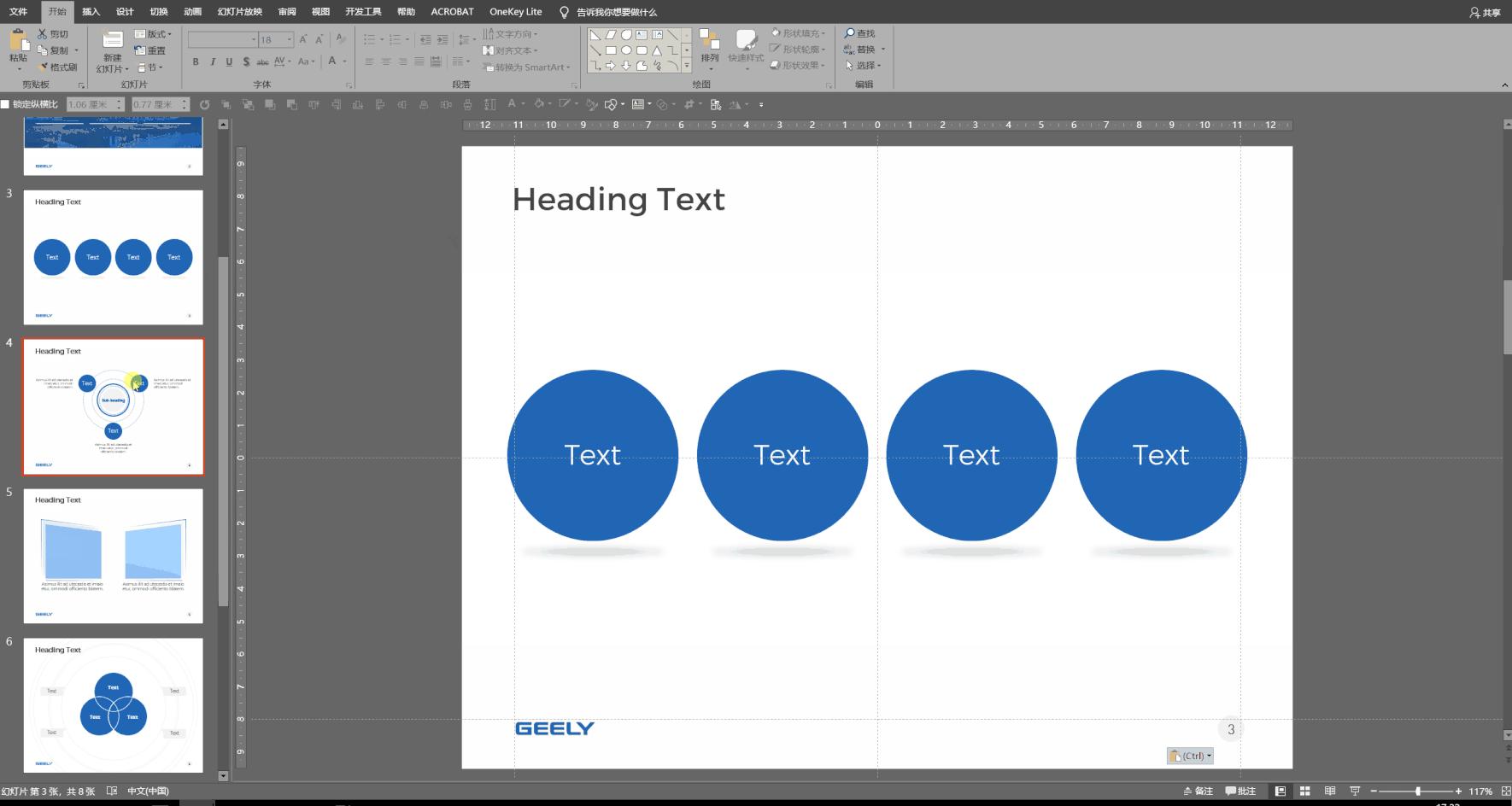
Task: Expand the paste options (Ctrl) dropdown
Action: (x=1191, y=756)
